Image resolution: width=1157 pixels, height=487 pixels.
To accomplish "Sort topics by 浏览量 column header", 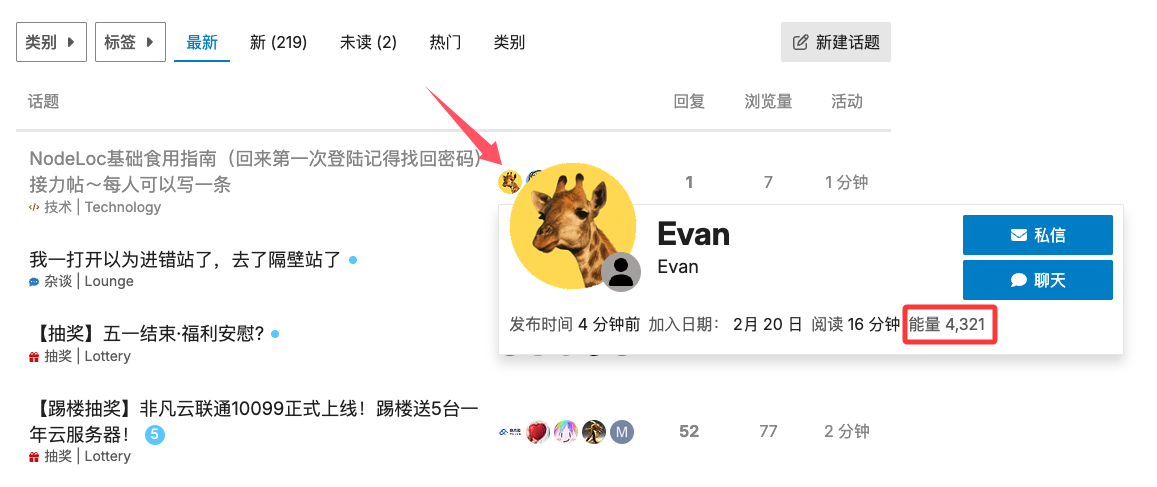I will pyautogui.click(x=768, y=101).
